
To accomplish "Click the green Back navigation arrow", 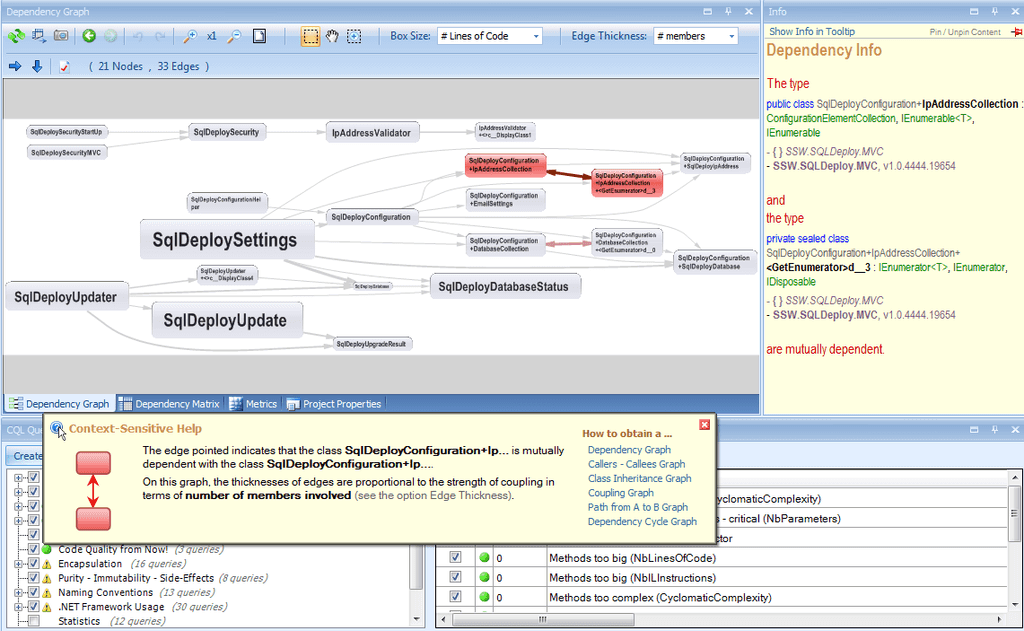I will (x=88, y=36).
